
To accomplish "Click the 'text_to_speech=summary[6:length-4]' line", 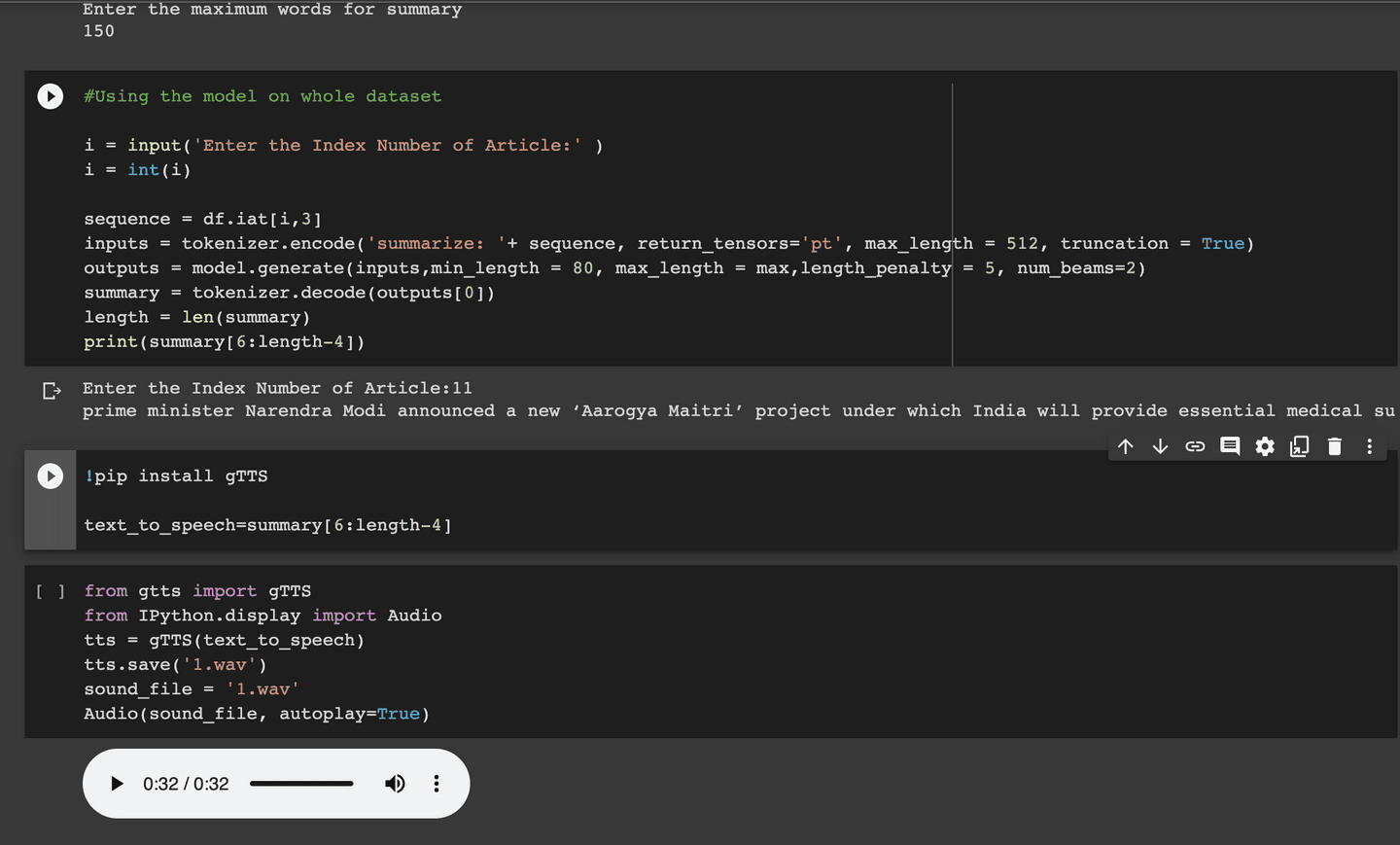I will (x=267, y=525).
